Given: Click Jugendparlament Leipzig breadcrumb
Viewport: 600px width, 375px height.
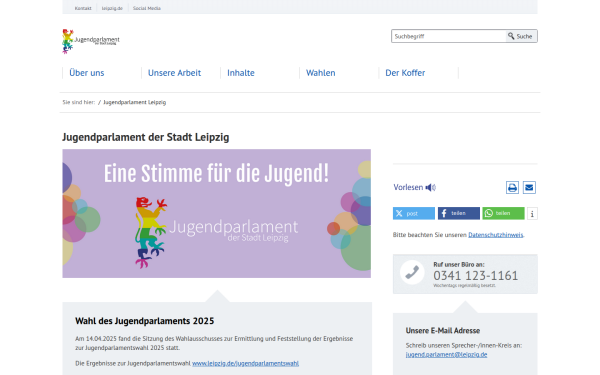Looking at the screenshot, I should click(134, 102).
